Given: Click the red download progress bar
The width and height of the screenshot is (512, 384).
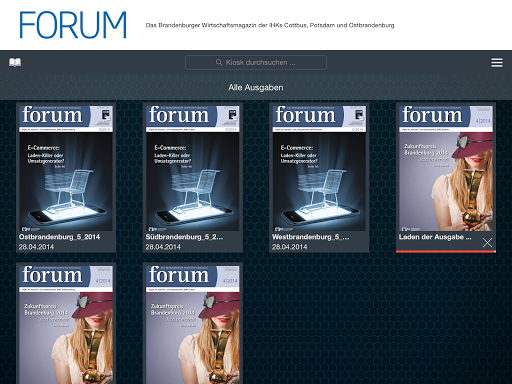Looking at the screenshot, I should (446, 251).
